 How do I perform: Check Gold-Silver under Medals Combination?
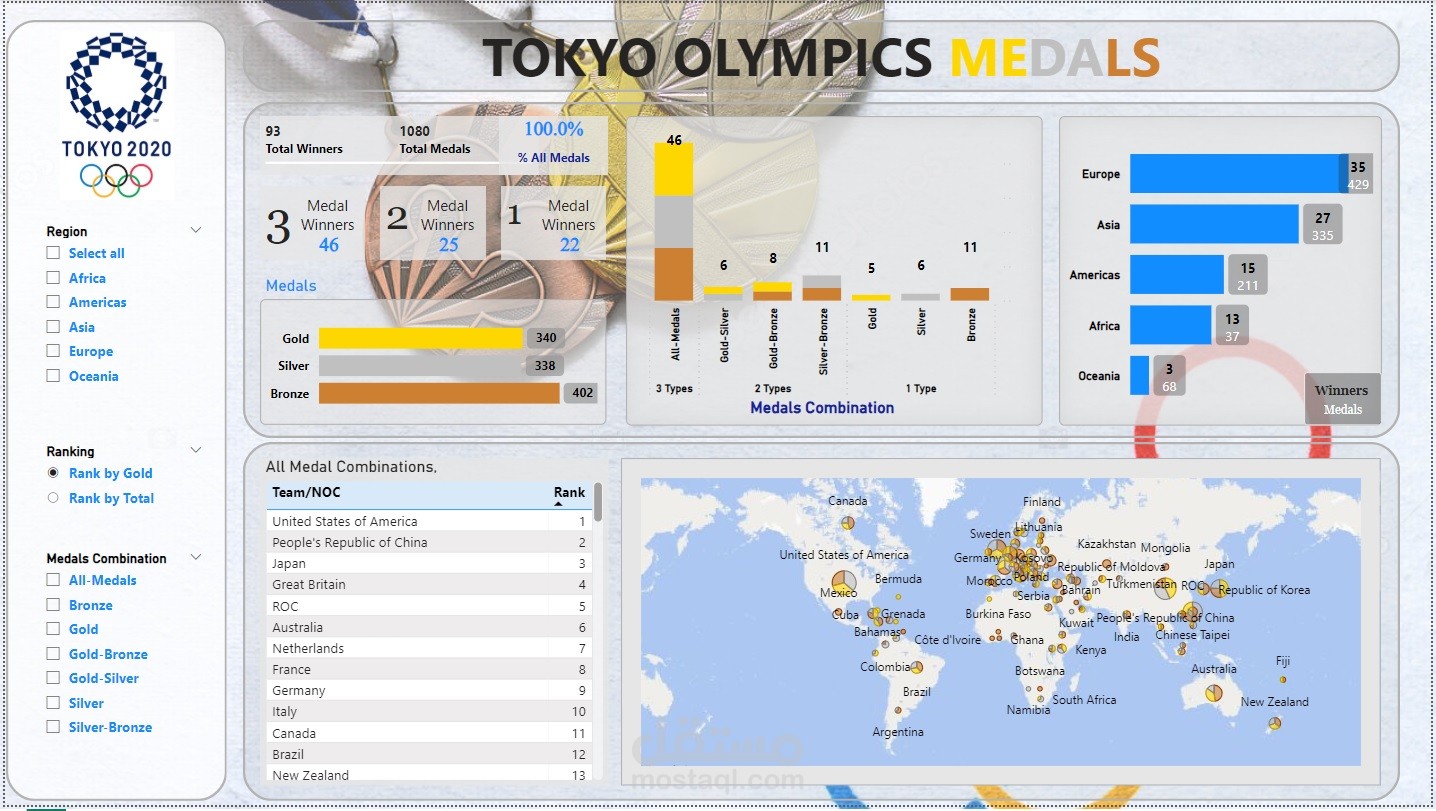click(52, 677)
